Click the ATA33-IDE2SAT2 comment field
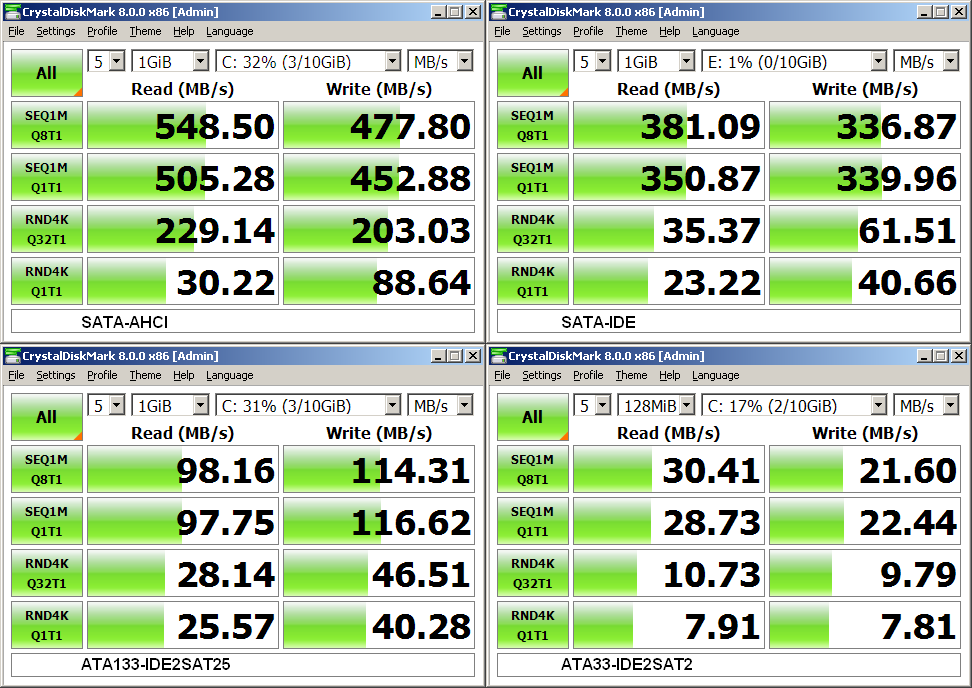The height and width of the screenshot is (688, 972). pyautogui.click(x=729, y=664)
